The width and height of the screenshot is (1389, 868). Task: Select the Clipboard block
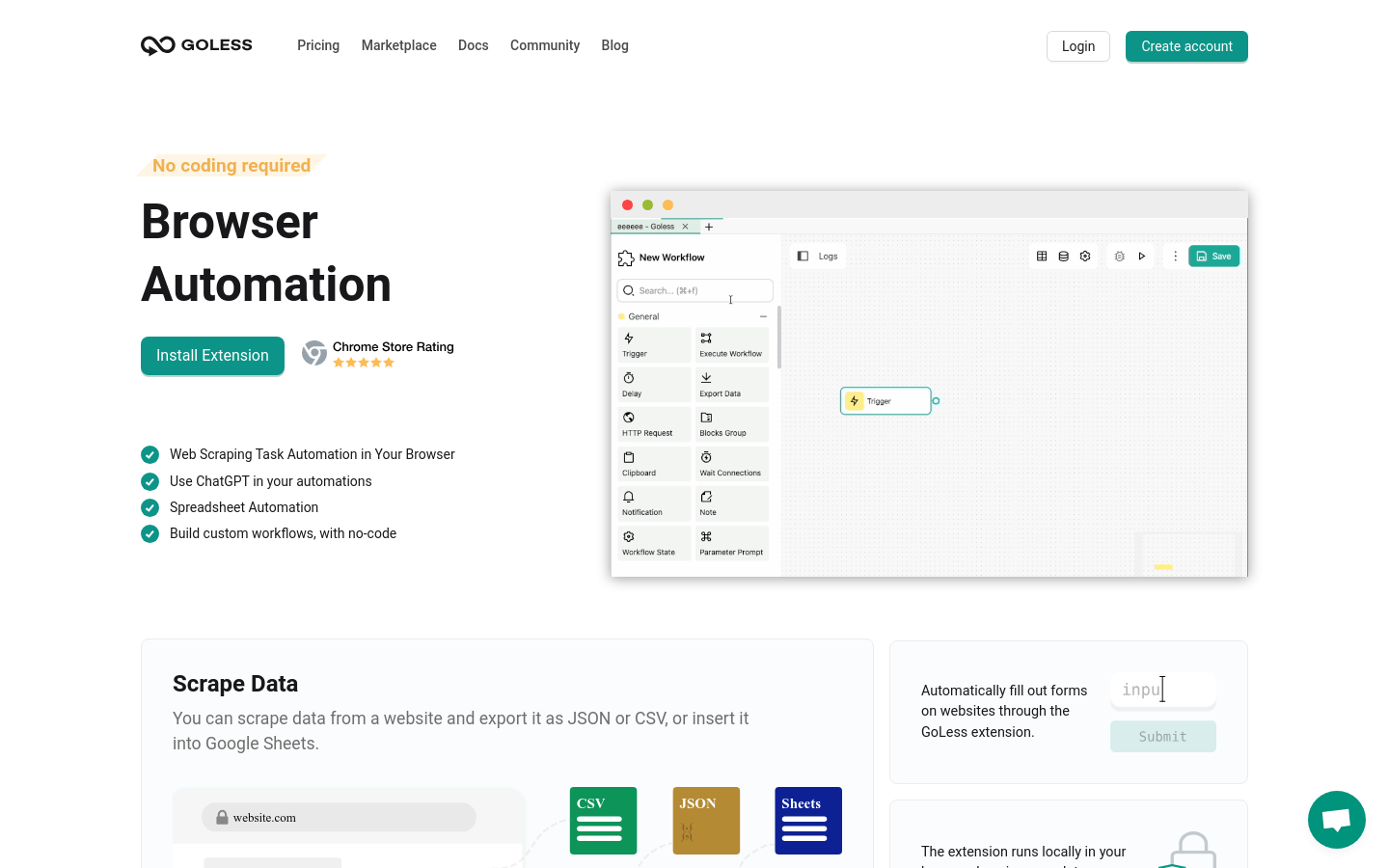point(654,464)
